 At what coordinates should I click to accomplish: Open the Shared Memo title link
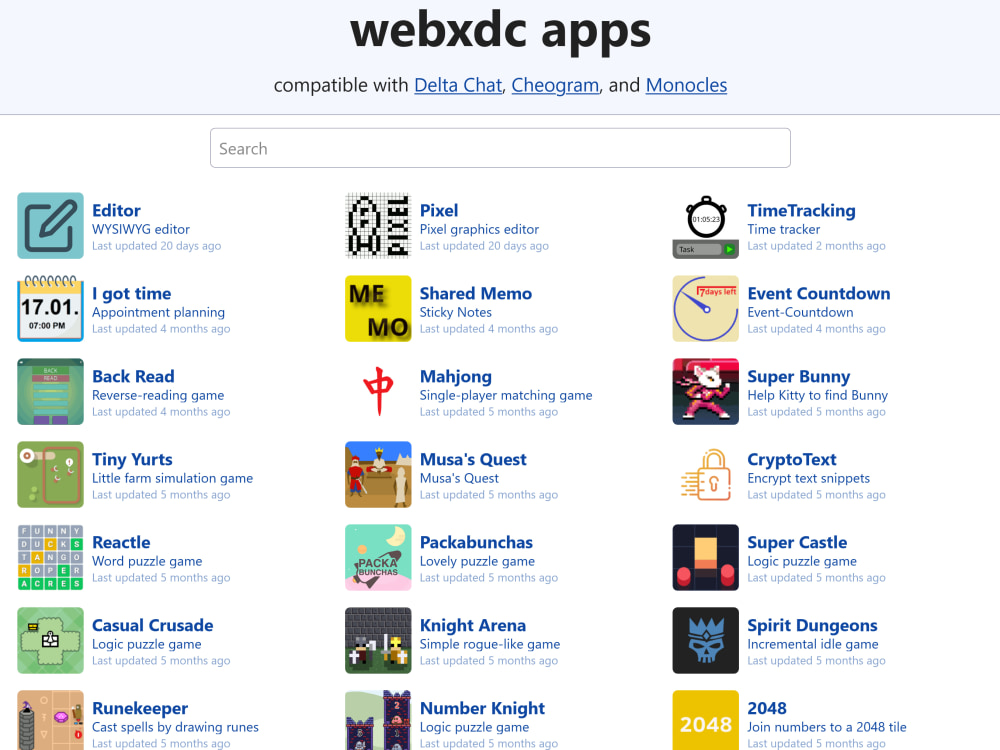coord(476,293)
